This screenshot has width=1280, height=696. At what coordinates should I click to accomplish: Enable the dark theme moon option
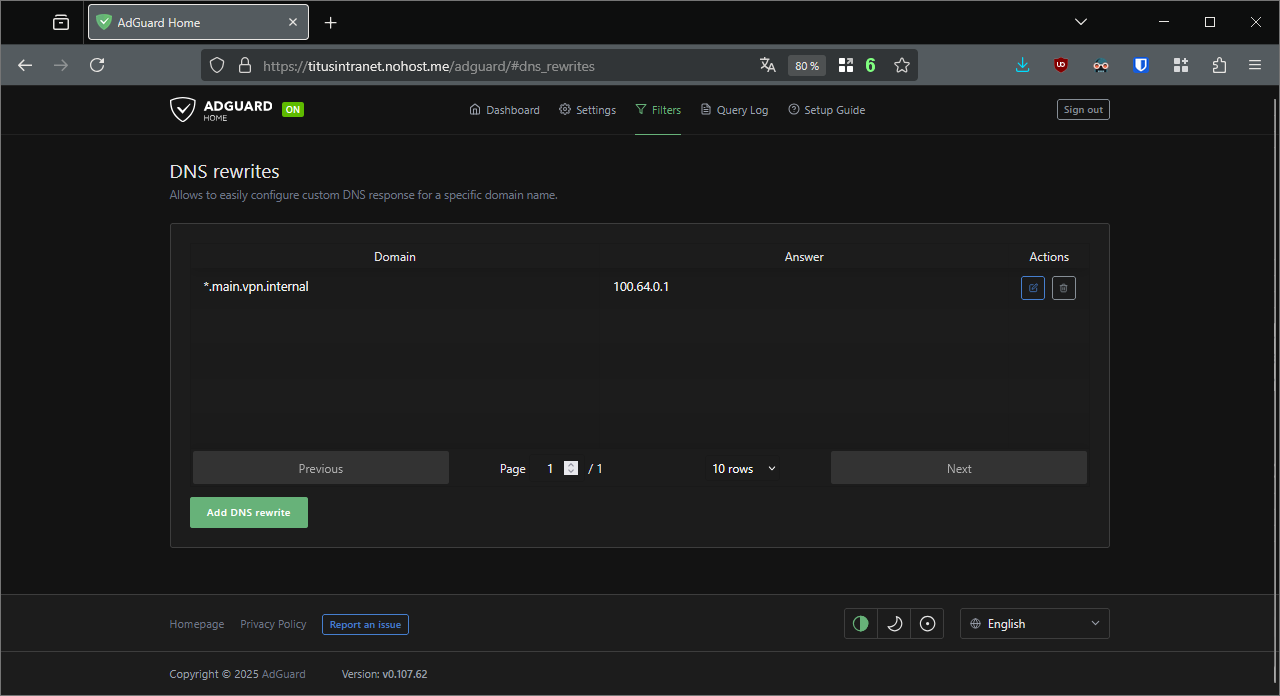click(895, 624)
